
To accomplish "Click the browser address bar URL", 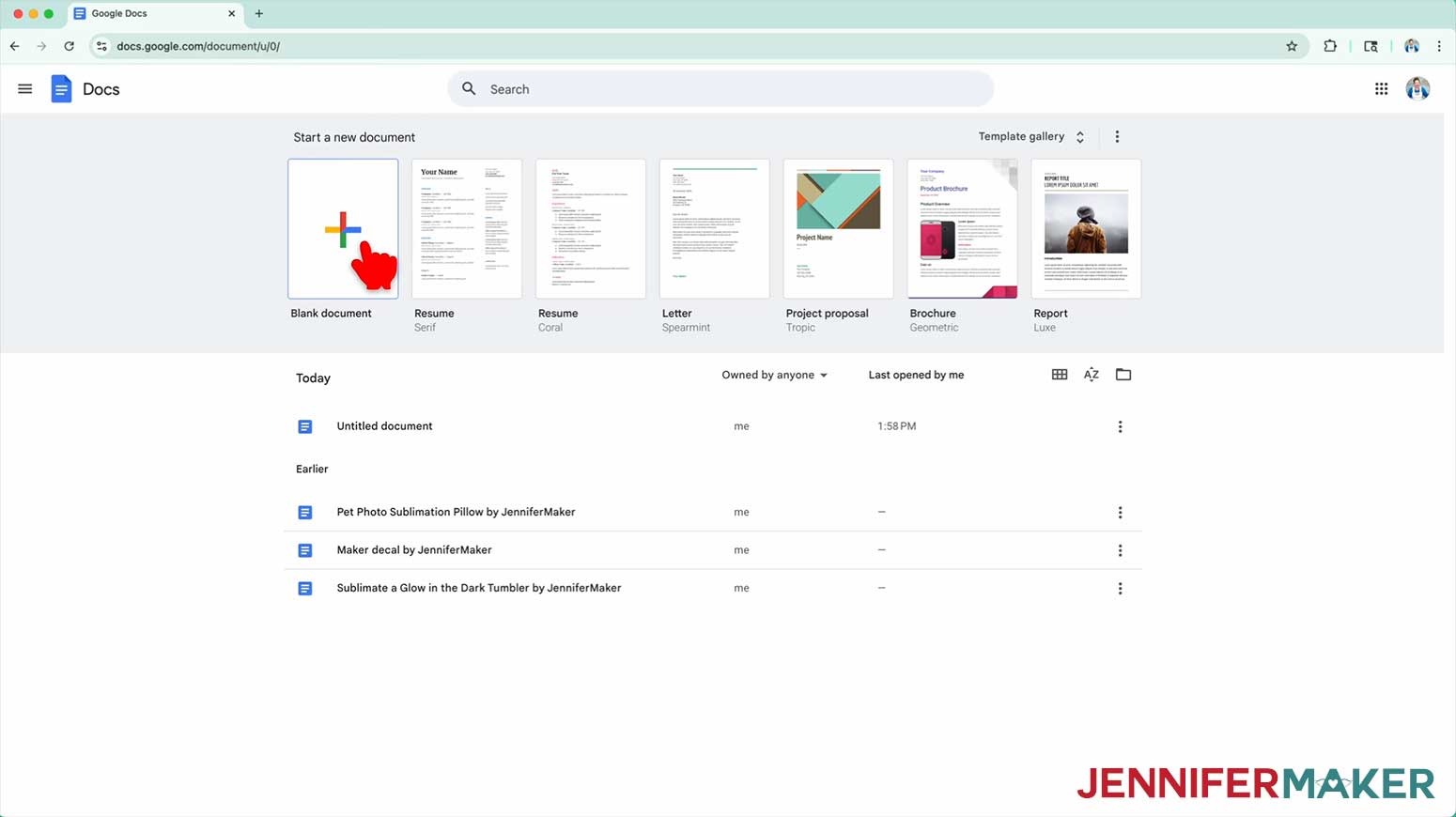I will tap(199, 46).
